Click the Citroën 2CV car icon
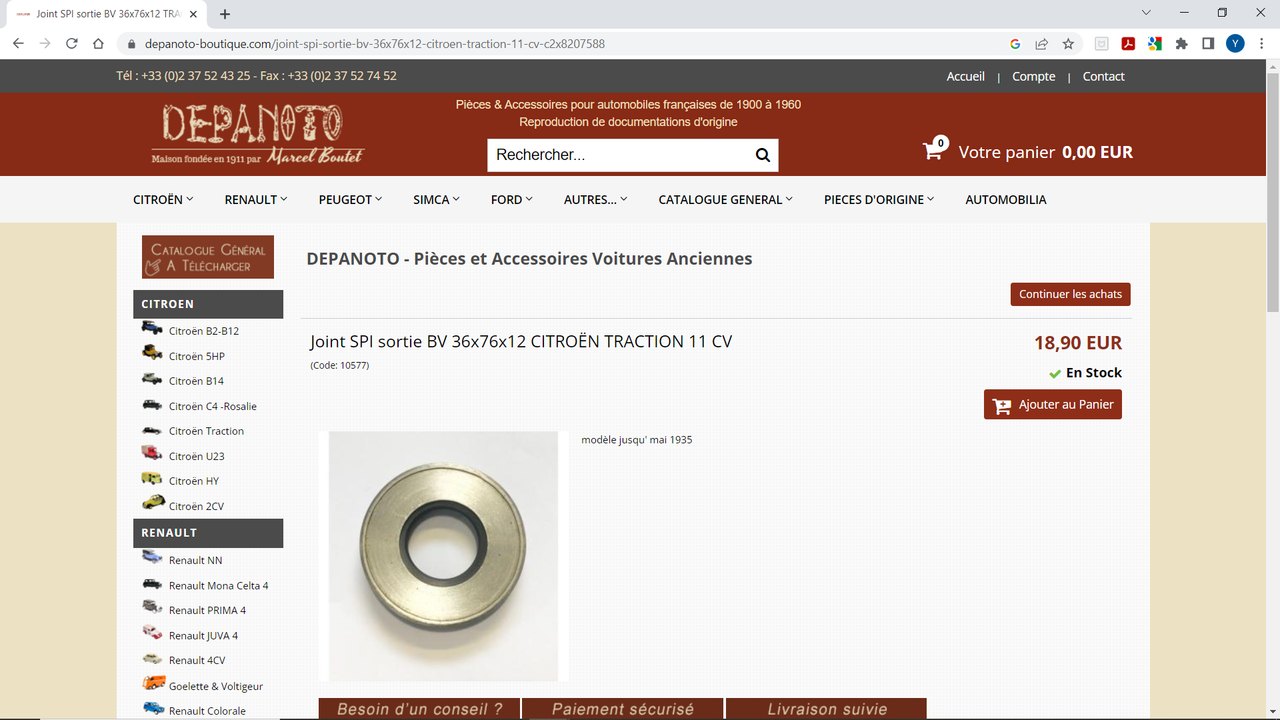Screen dimensions: 1280x720 152,503
